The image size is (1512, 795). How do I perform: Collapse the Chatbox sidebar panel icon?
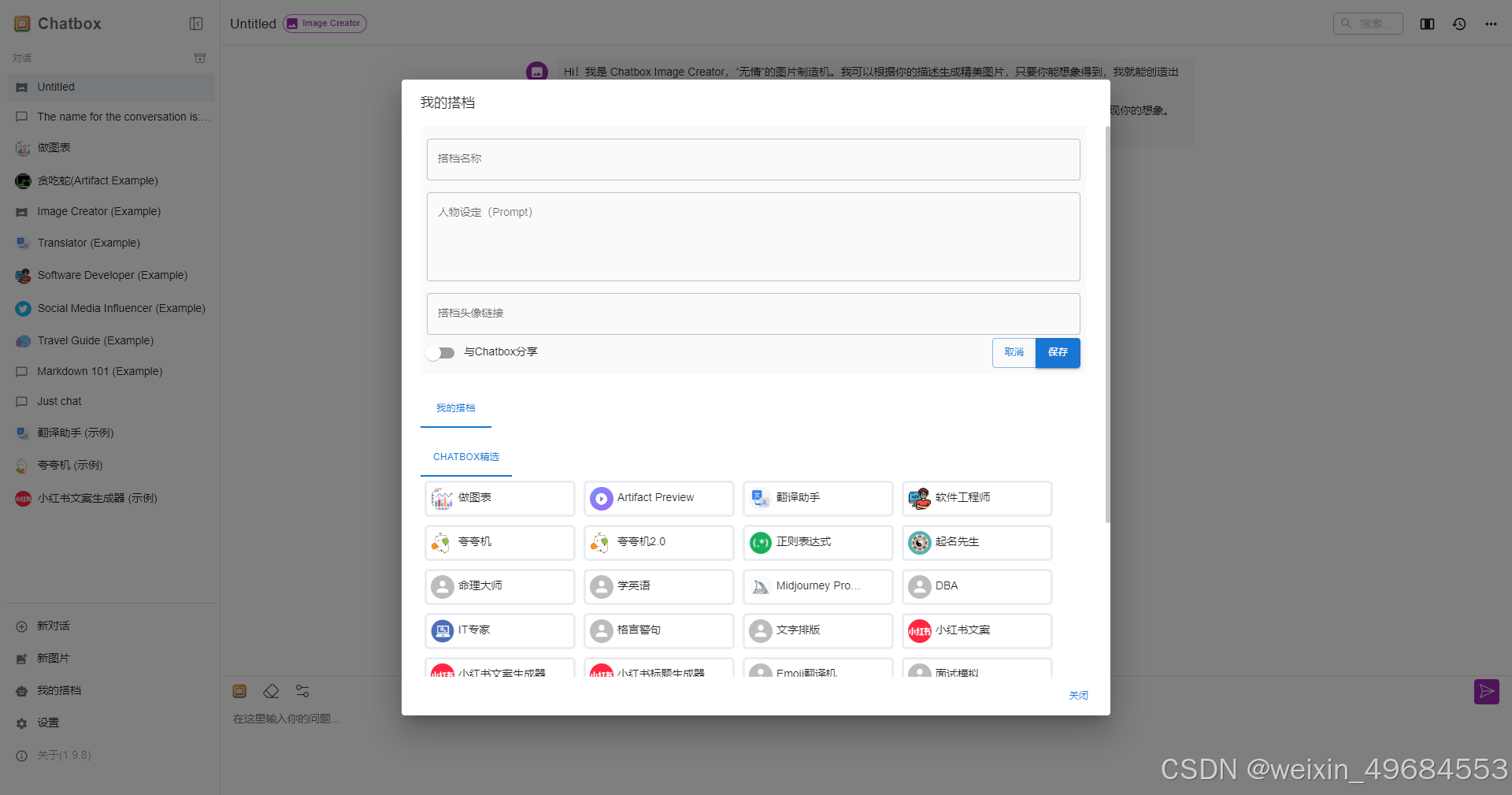click(x=196, y=24)
